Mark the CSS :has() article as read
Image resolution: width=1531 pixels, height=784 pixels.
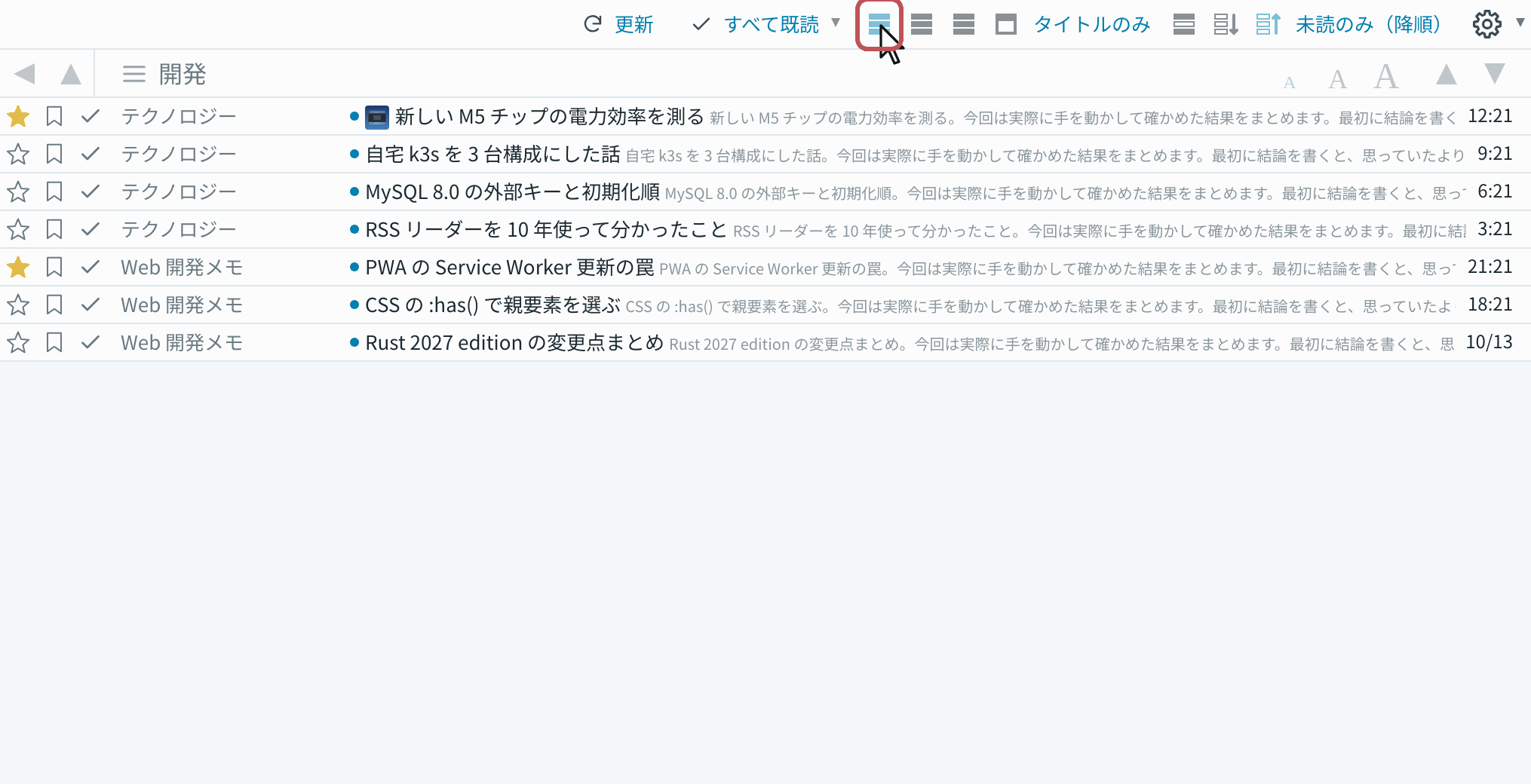tap(91, 305)
